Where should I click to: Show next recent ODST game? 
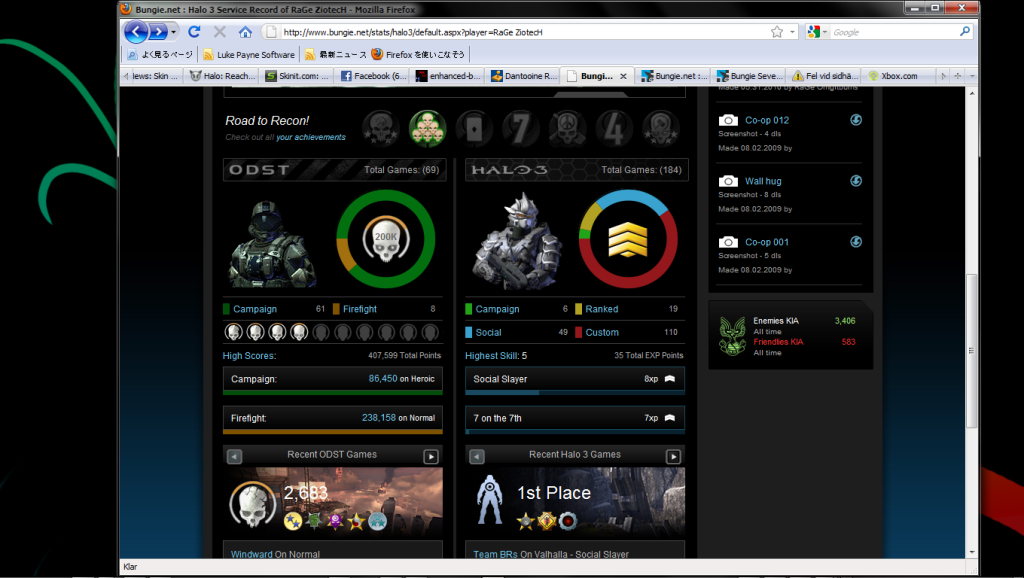click(x=431, y=457)
